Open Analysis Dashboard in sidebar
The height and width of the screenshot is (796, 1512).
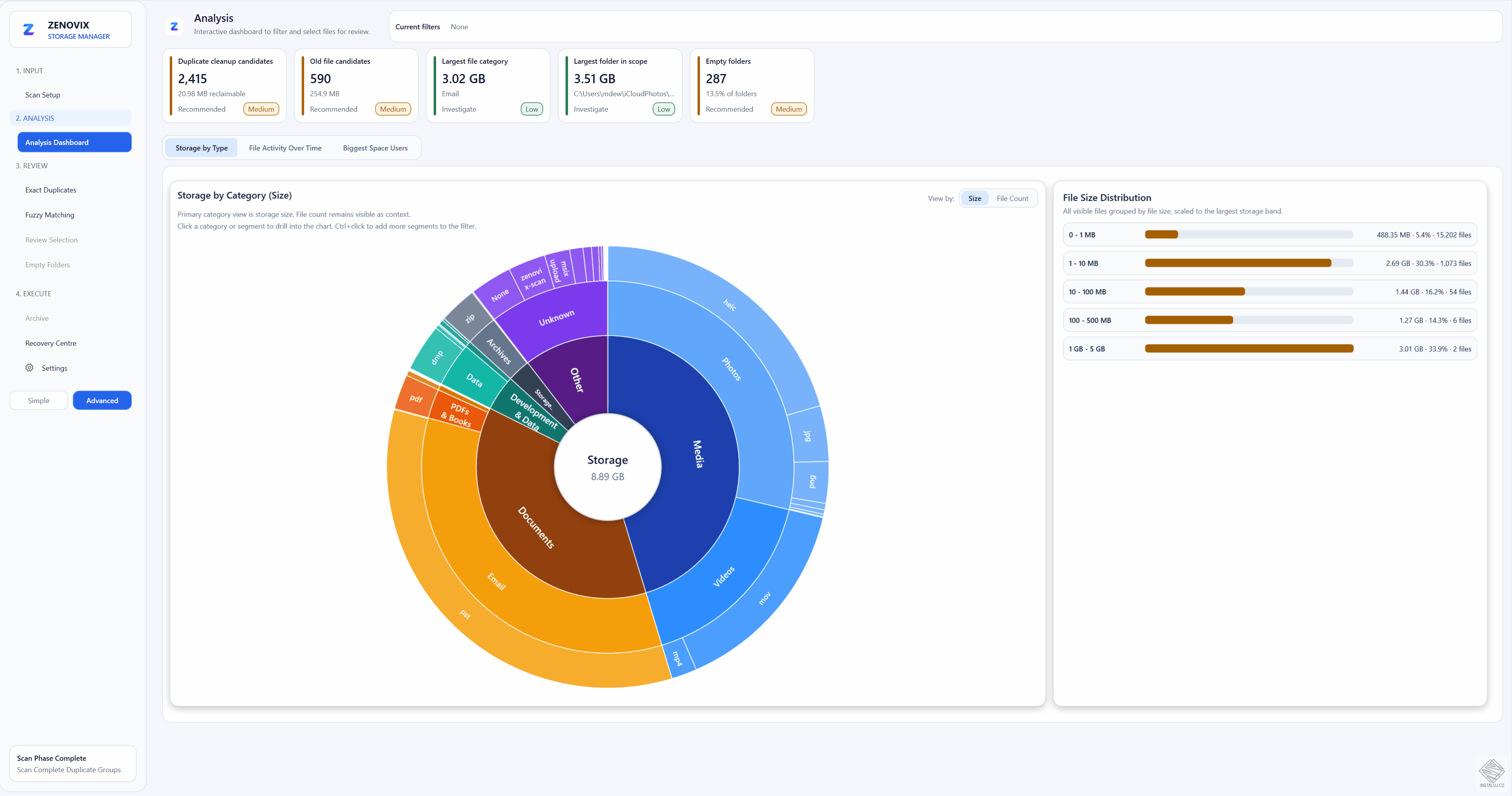(x=74, y=142)
